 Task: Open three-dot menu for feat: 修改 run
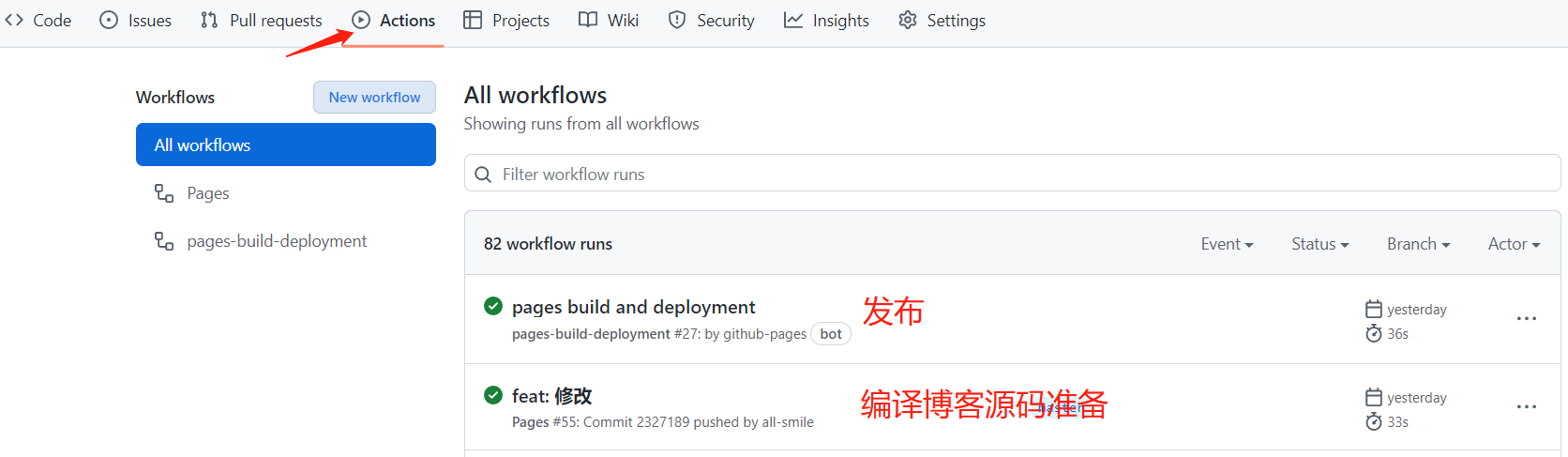point(1527,406)
